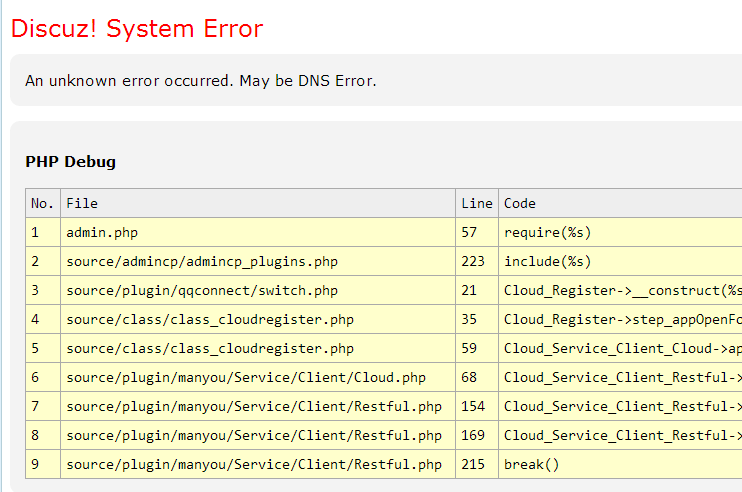Select the 'source/plugin/manyou/Service/Client/Cloud.php' cell

(258, 377)
